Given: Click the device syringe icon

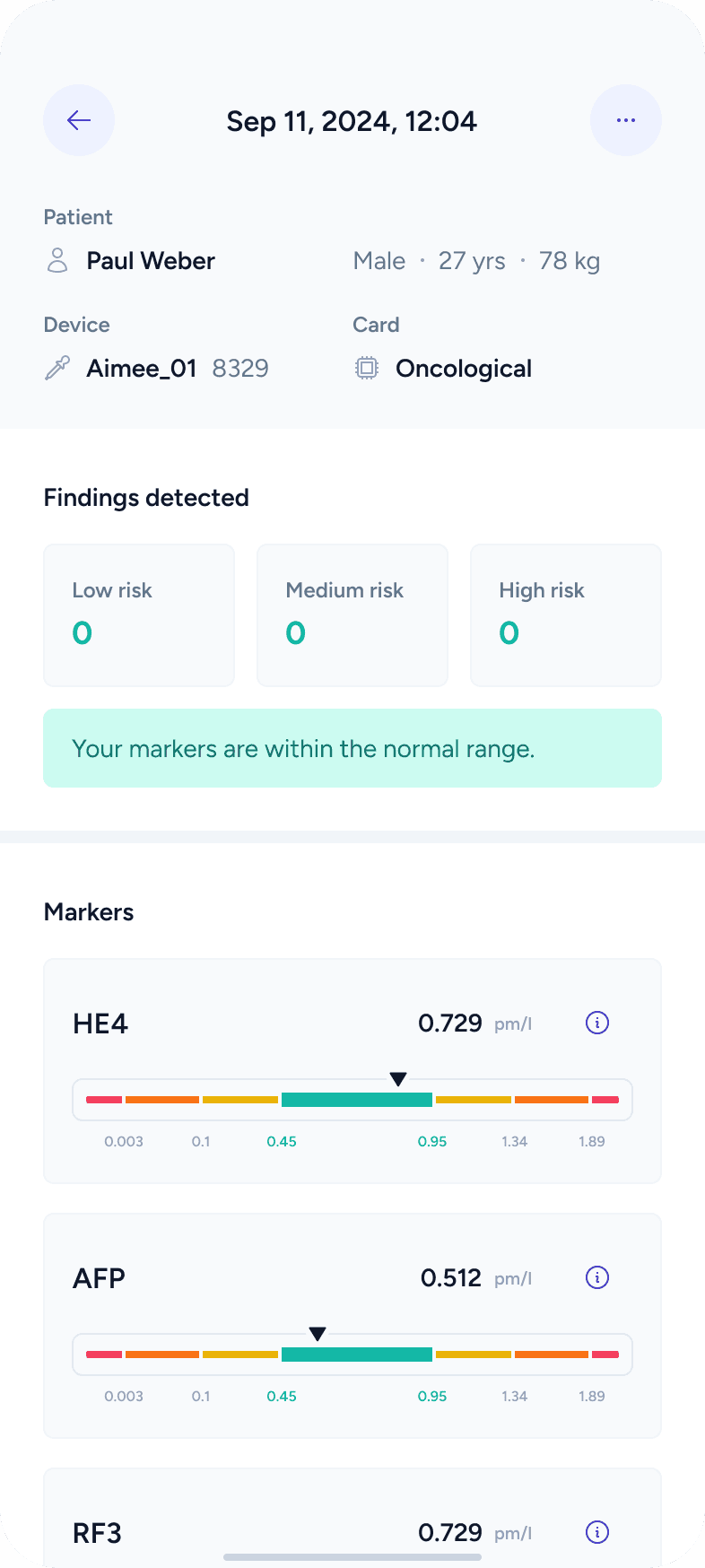Looking at the screenshot, I should pos(57,368).
